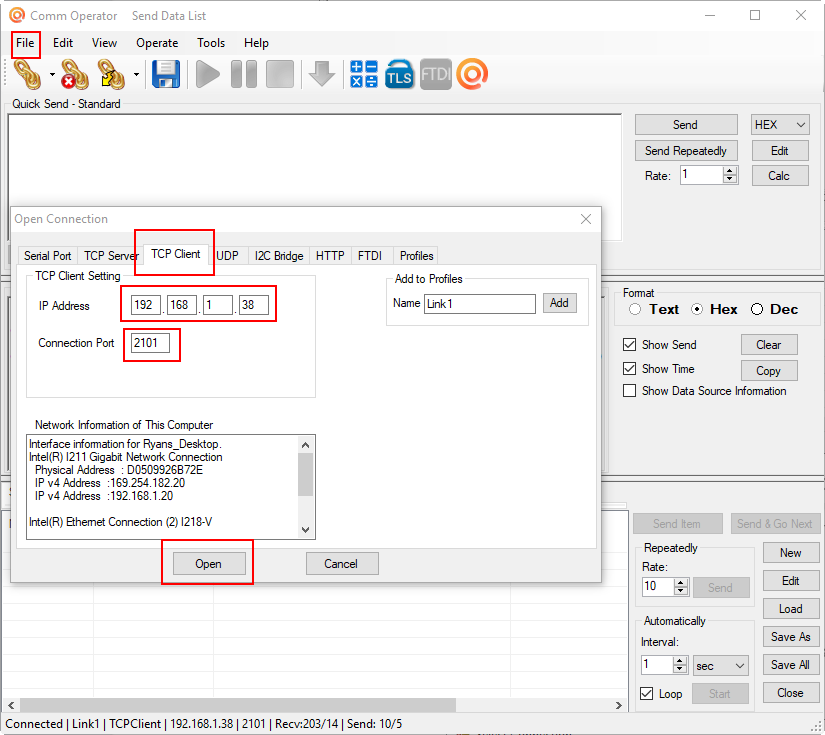Open the Tools menu
This screenshot has height=735, width=825.
[211, 43]
